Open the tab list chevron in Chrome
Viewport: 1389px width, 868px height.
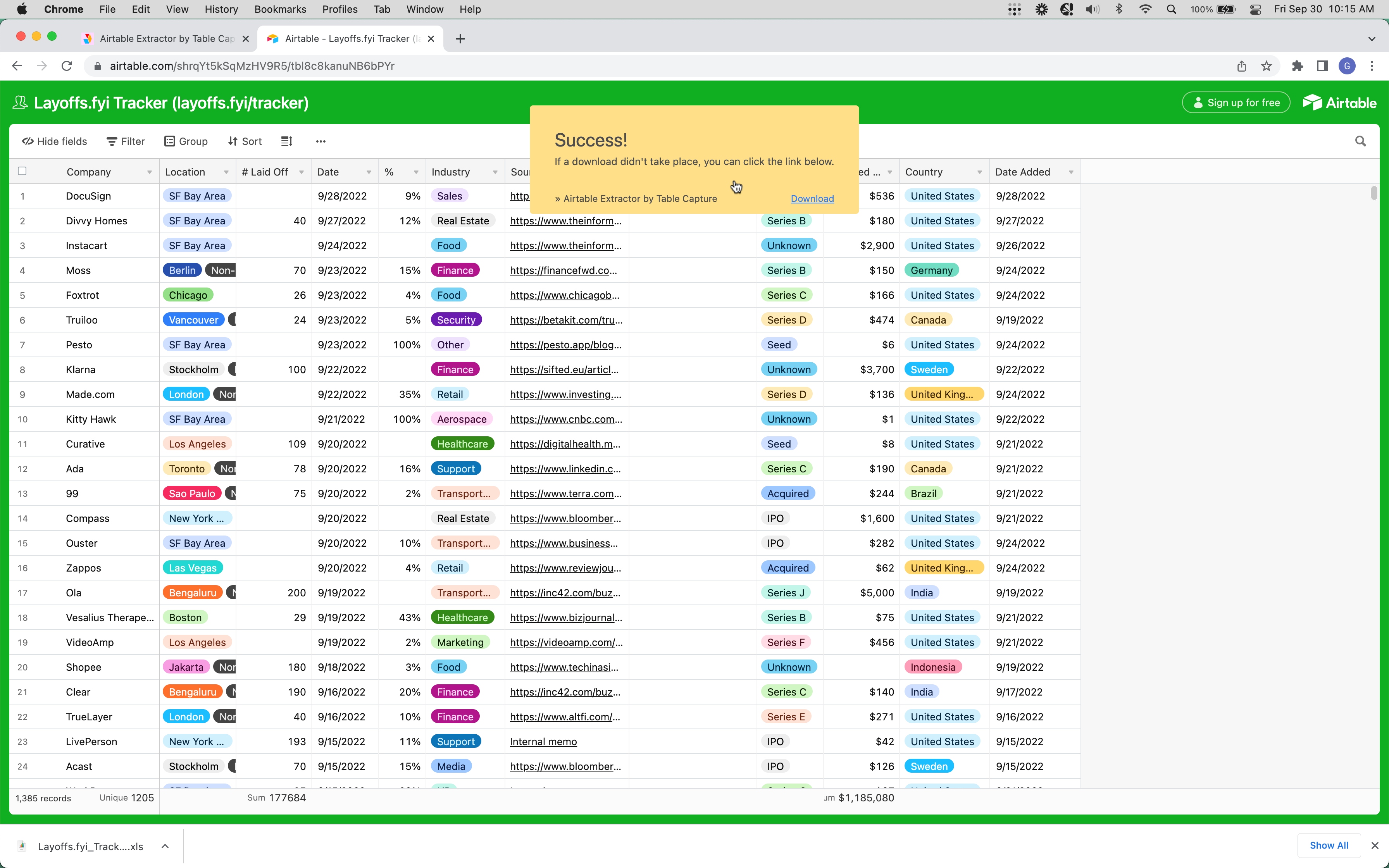(x=1372, y=39)
